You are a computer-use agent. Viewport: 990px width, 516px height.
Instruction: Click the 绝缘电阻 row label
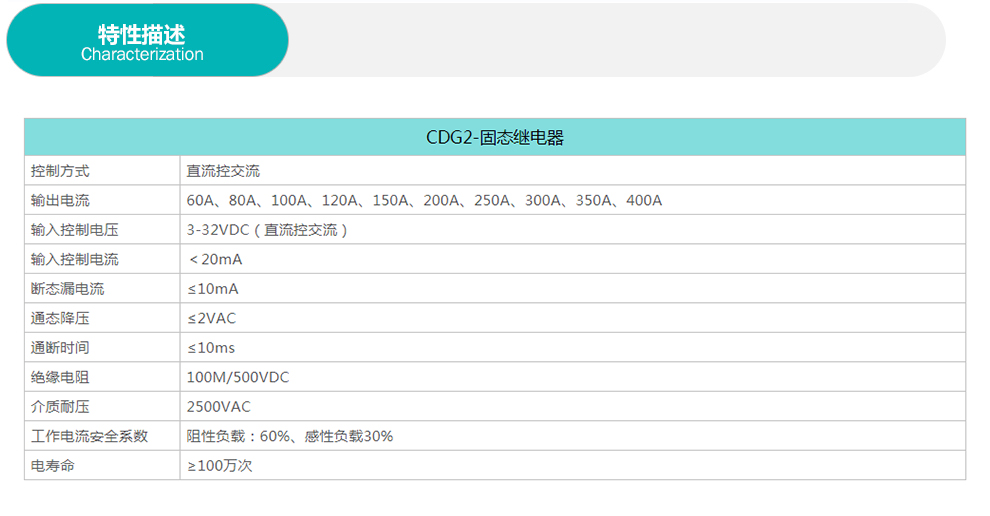pos(60,378)
